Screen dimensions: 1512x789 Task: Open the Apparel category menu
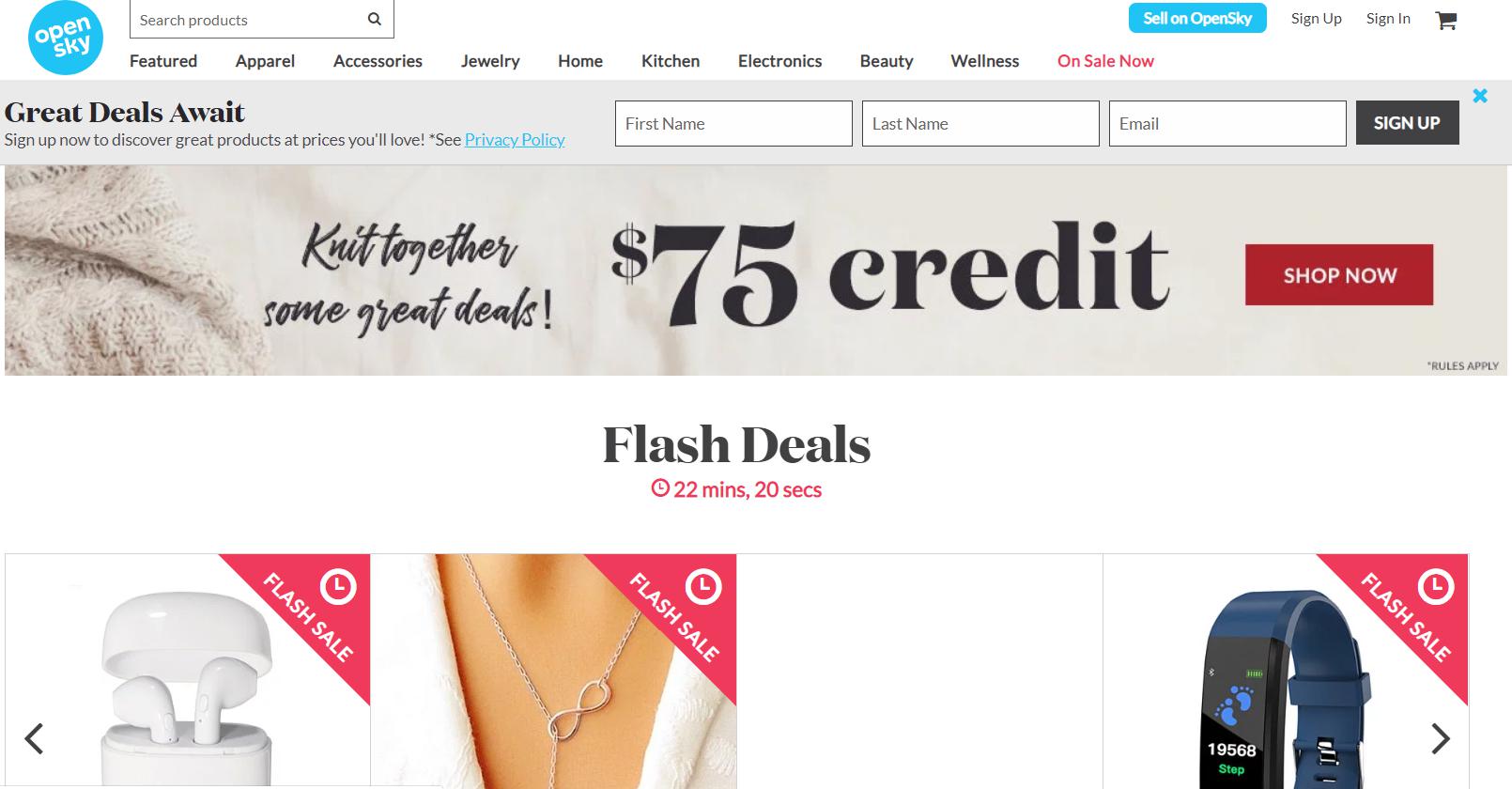[265, 61]
